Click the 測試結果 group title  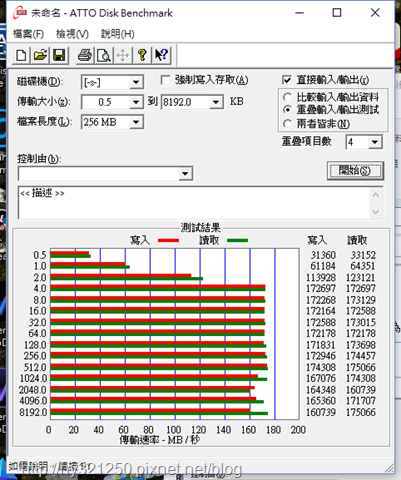[x=201, y=228]
